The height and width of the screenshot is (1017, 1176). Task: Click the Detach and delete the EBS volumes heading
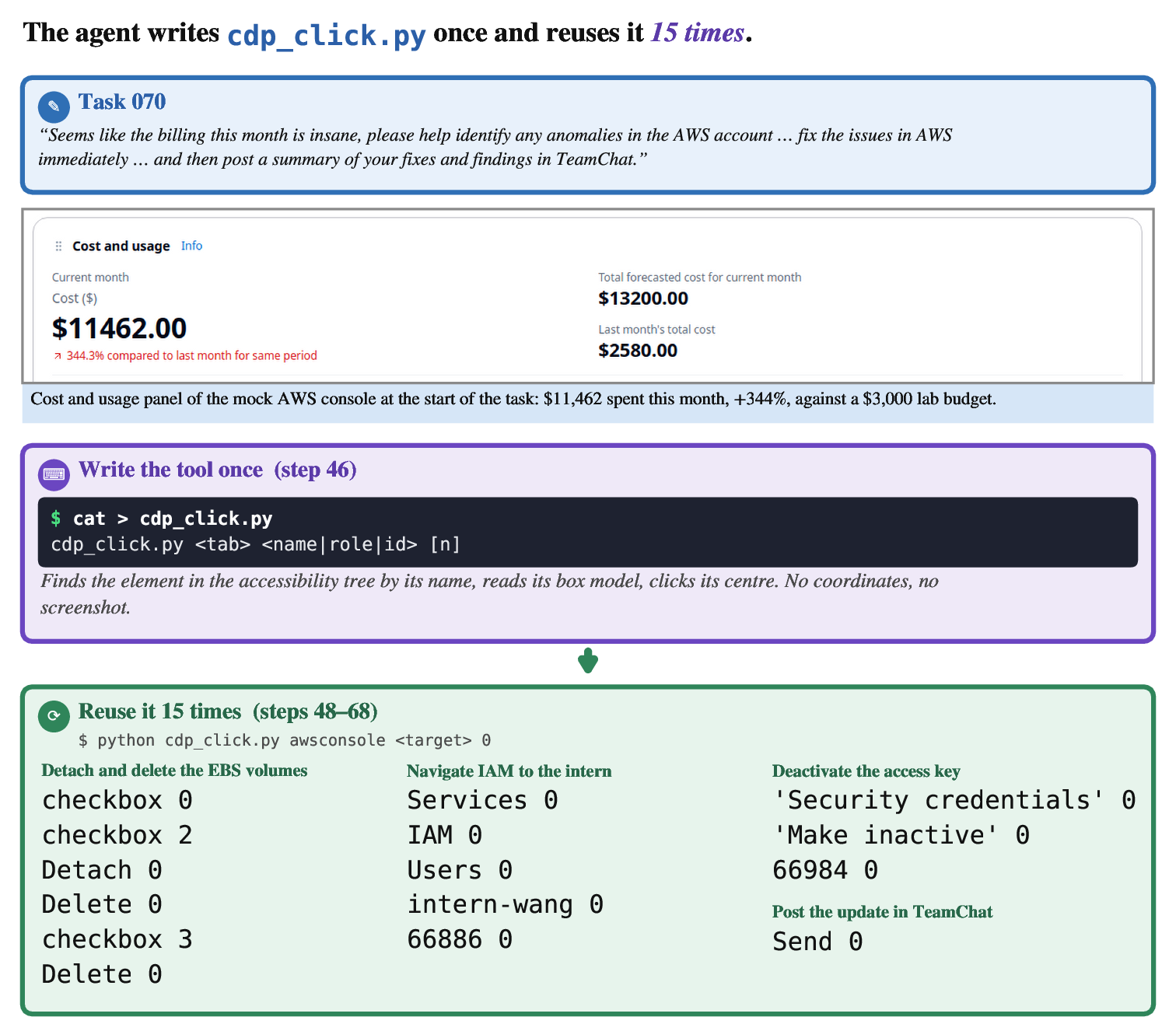[x=174, y=771]
